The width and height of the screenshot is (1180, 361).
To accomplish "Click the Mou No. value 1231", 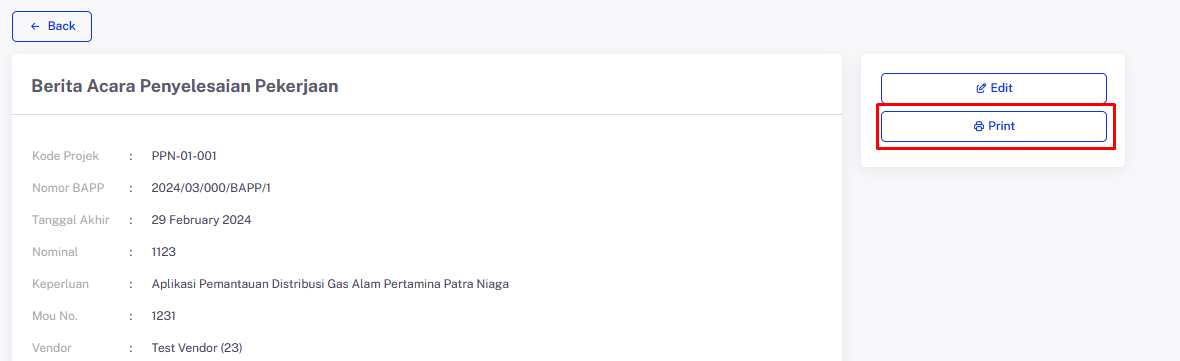I will point(163,317).
